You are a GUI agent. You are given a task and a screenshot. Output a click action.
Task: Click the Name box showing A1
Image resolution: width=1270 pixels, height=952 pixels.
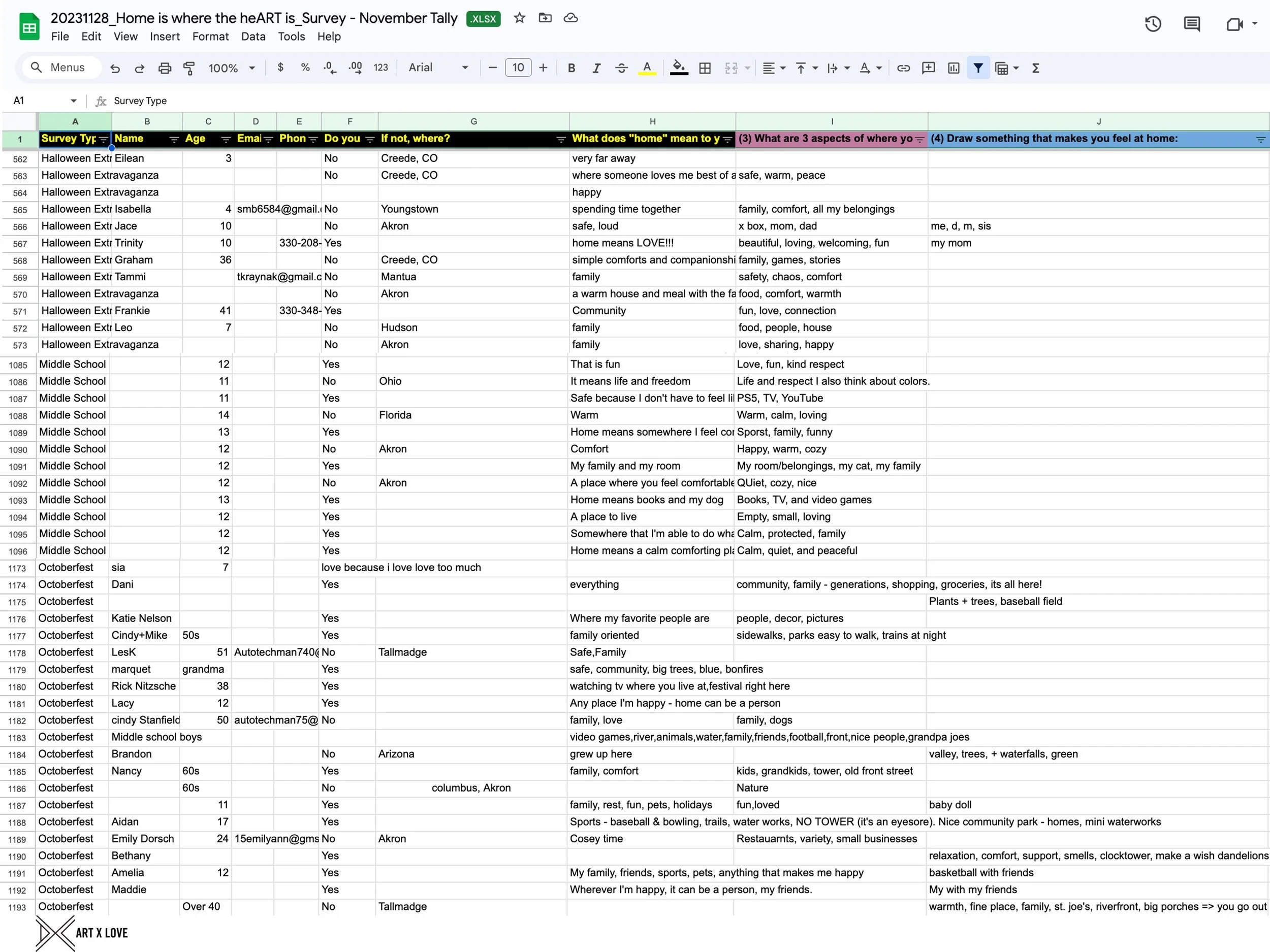pyautogui.click(x=43, y=101)
